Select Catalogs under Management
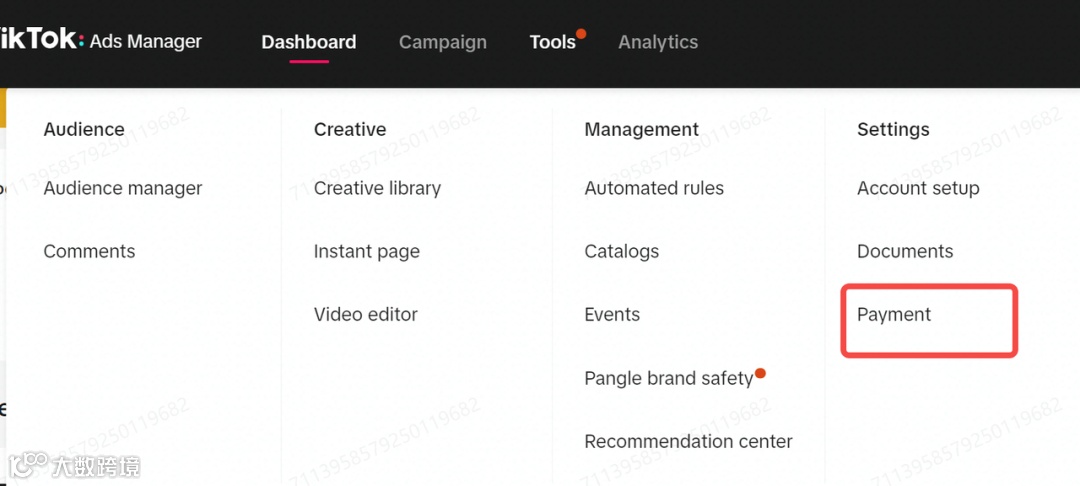Screen dimensions: 1080x486 (621, 251)
